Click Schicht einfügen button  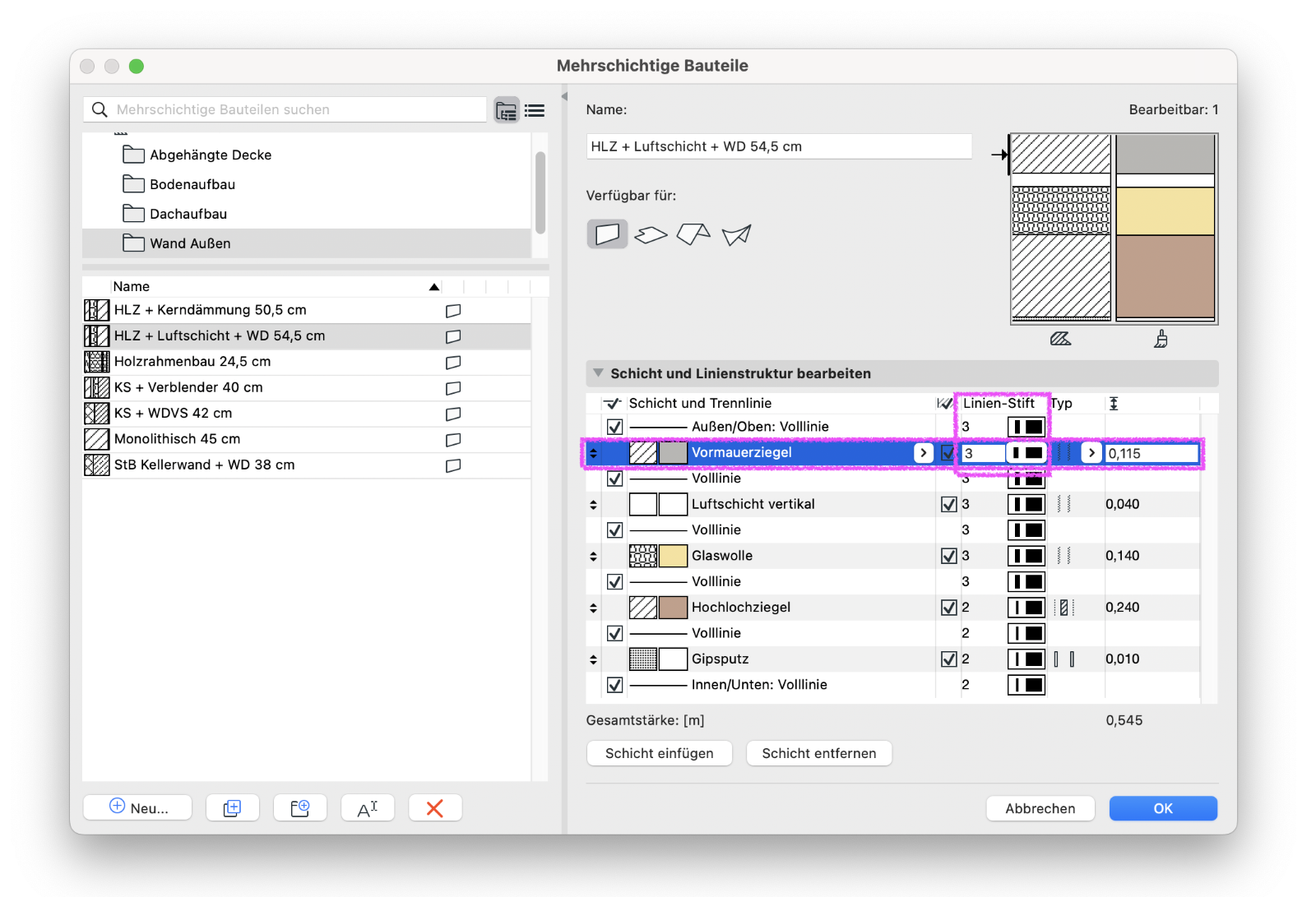[x=660, y=753]
